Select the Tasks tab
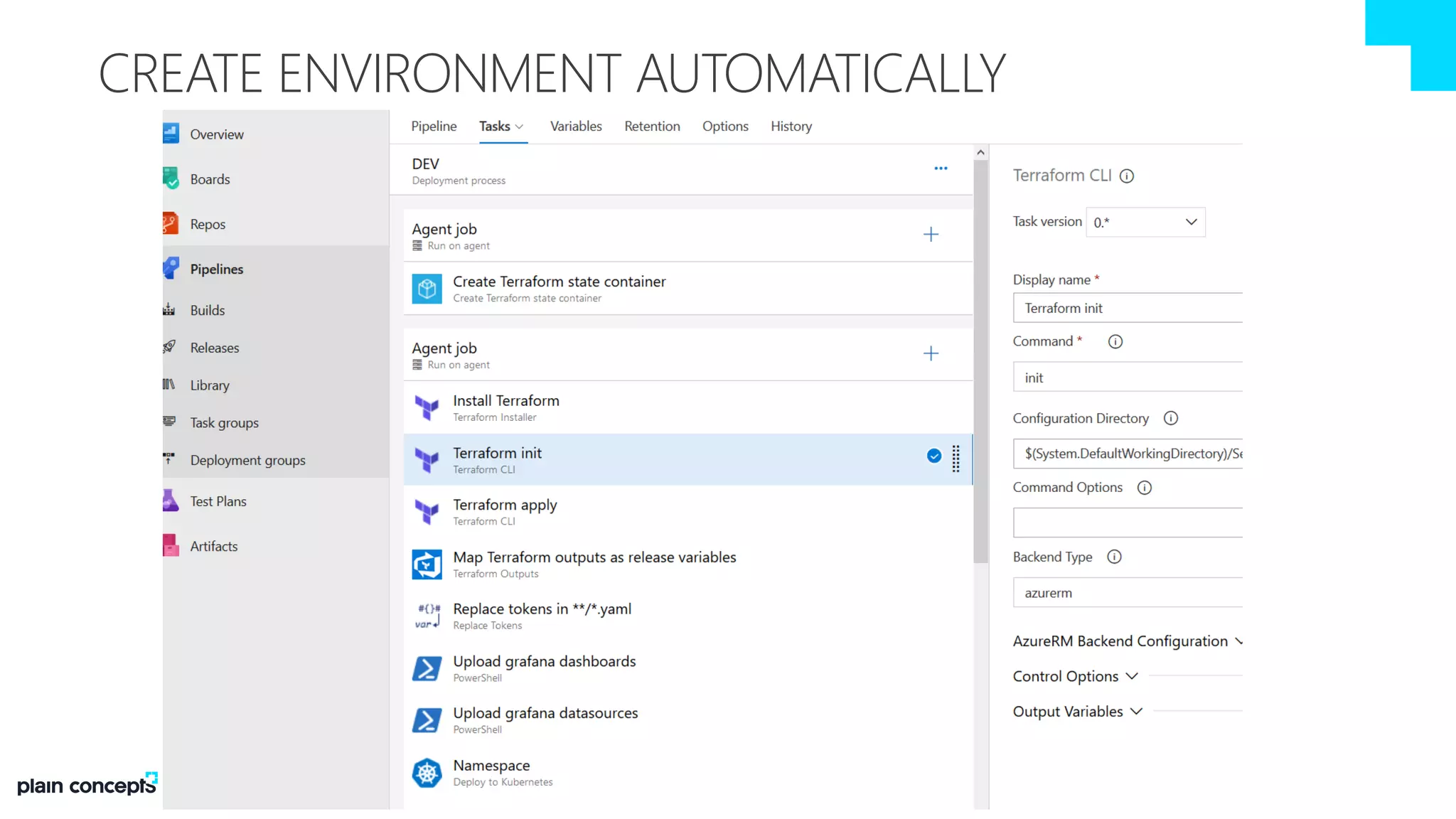This screenshot has width=1456, height=819. pos(495,126)
